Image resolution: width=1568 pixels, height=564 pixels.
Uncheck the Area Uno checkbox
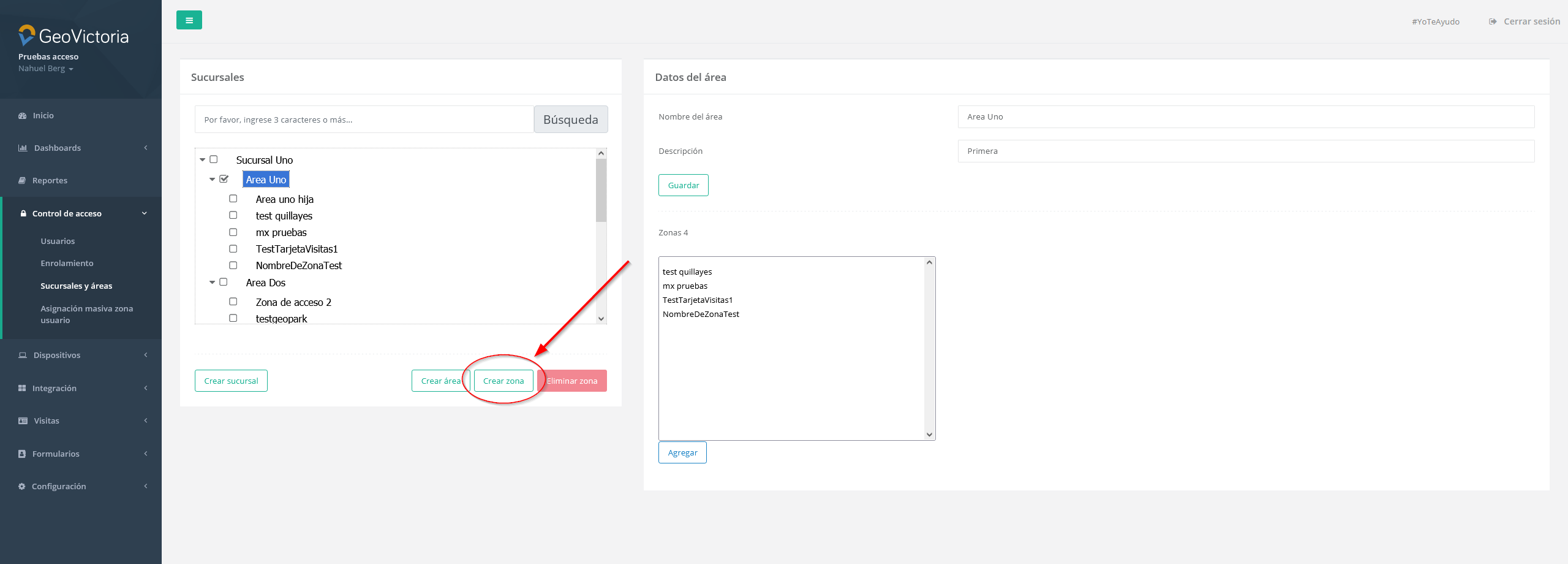tap(224, 179)
